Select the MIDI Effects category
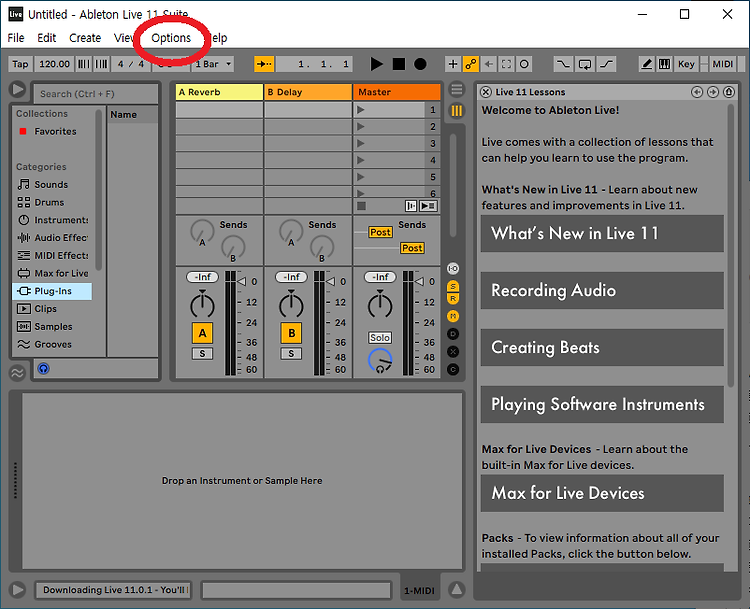This screenshot has height=609, width=750. point(53,255)
